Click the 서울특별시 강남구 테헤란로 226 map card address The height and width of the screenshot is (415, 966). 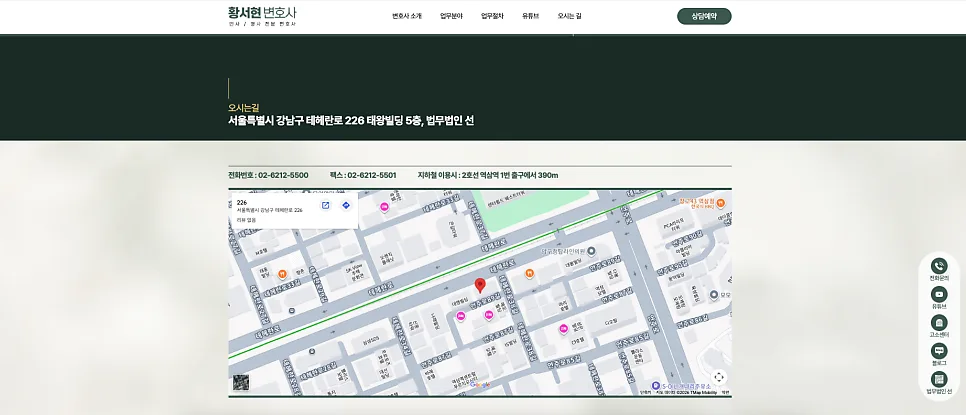click(270, 210)
